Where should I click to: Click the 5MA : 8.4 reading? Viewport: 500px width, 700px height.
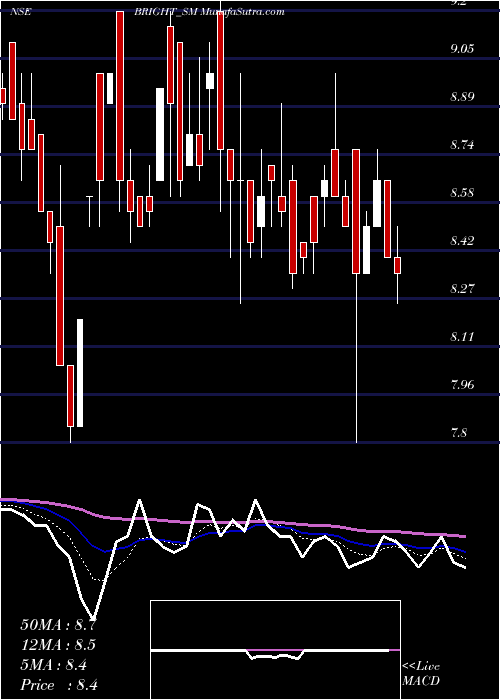pyautogui.click(x=54, y=665)
